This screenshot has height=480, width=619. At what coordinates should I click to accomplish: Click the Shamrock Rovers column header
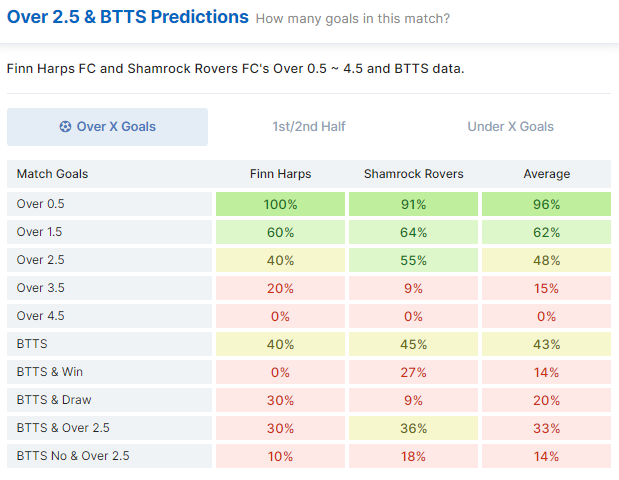[413, 174]
